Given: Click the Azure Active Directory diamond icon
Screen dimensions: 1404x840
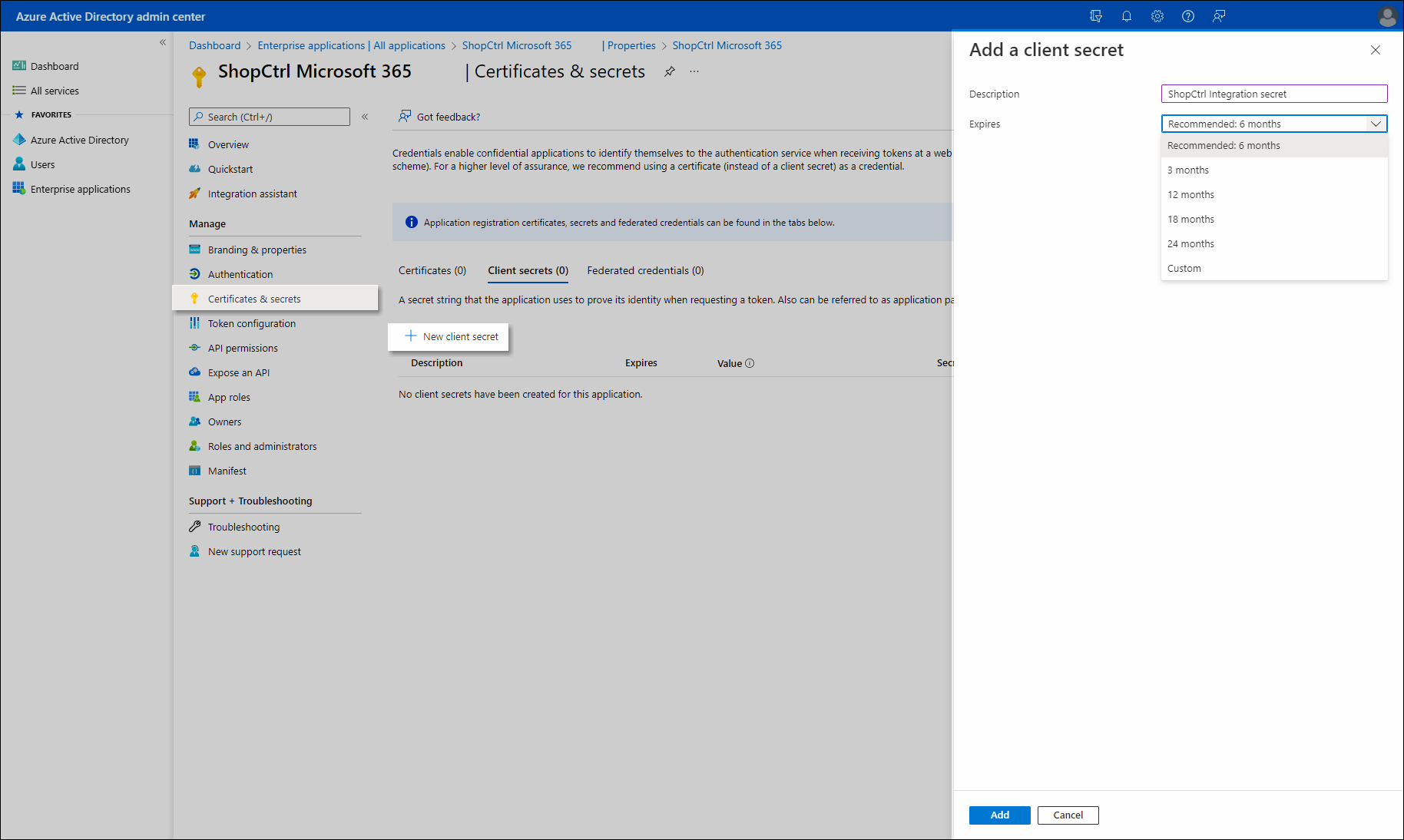Looking at the screenshot, I should (x=19, y=140).
